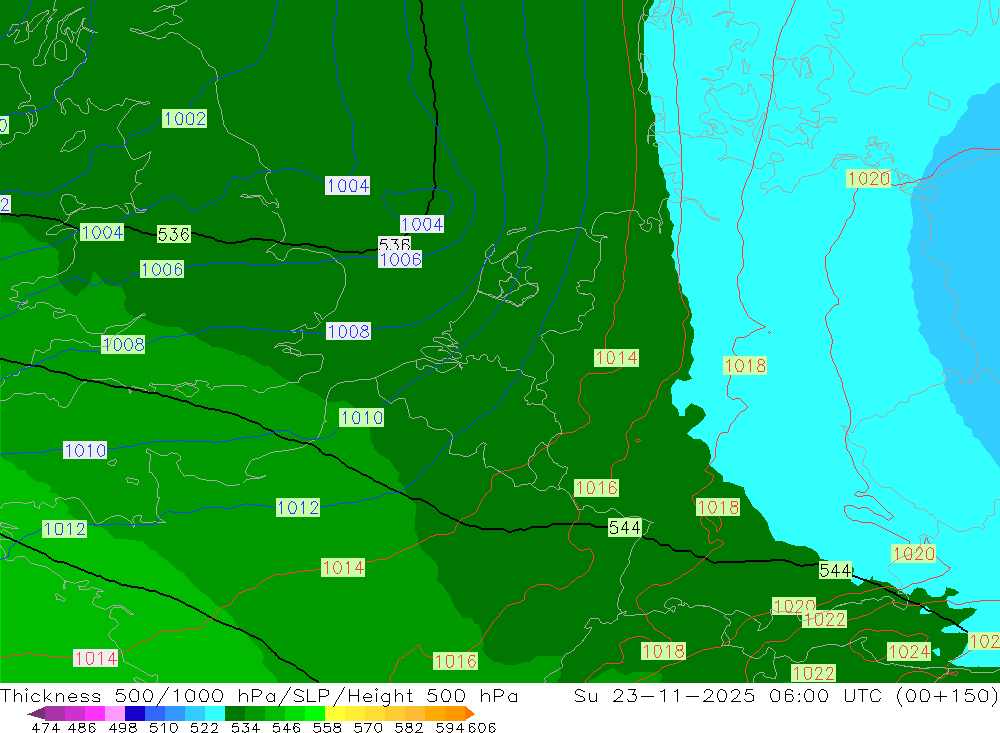Click the '(00+150)' forecast offset text

point(947,695)
